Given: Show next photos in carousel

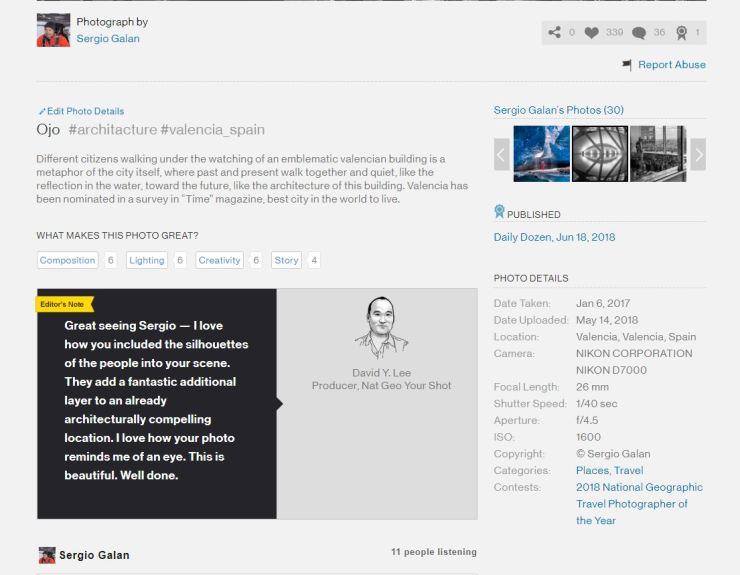Looking at the screenshot, I should pyautogui.click(x=698, y=154).
